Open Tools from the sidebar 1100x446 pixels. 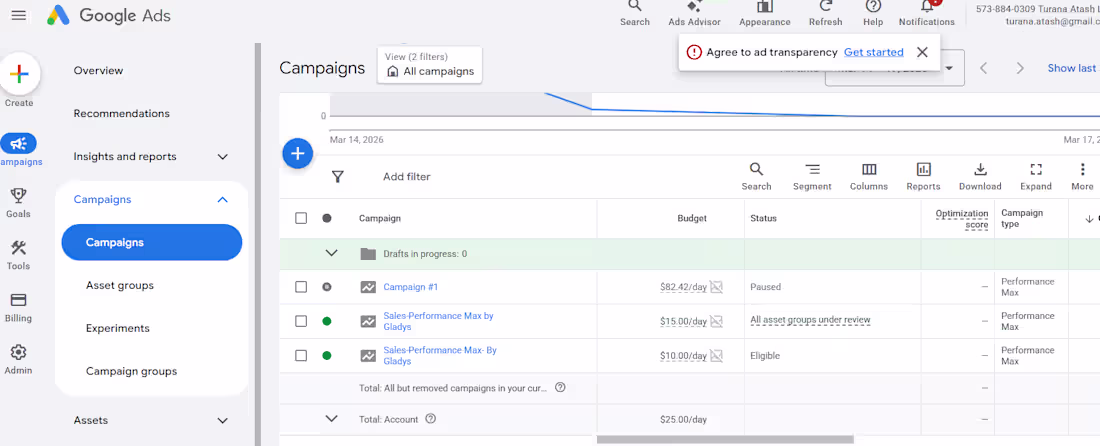click(x=18, y=255)
